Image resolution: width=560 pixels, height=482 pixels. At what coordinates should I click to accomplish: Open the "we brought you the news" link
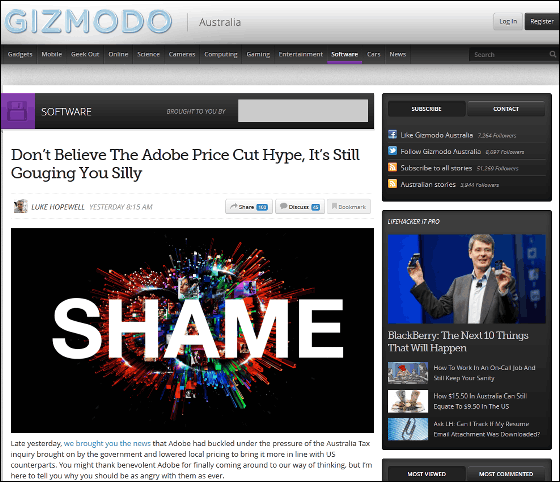[107, 443]
